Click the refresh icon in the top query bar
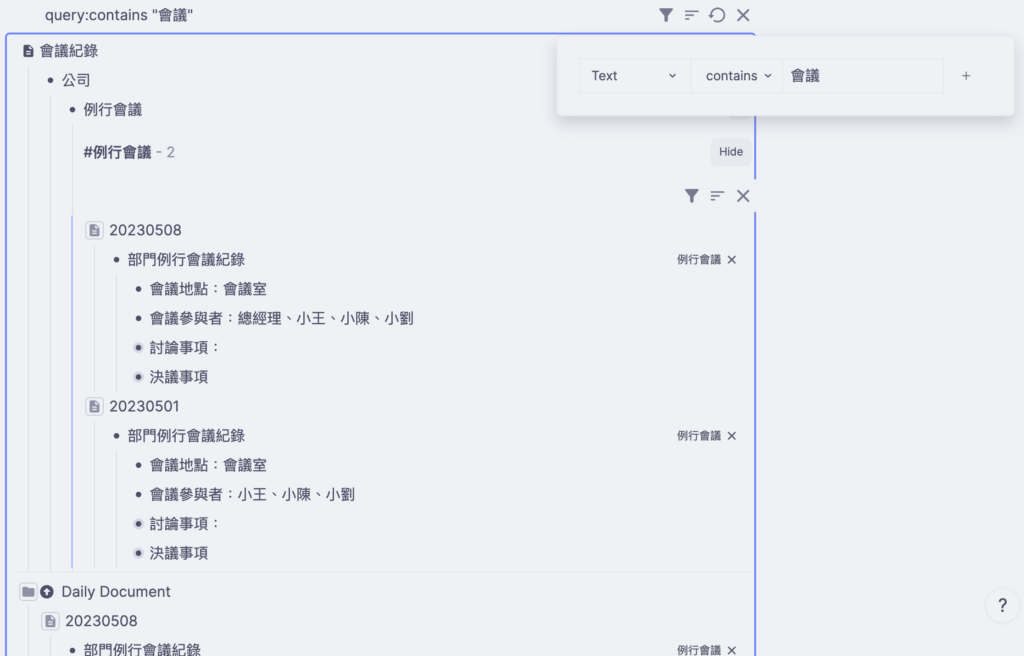The image size is (1024, 656). [x=717, y=15]
